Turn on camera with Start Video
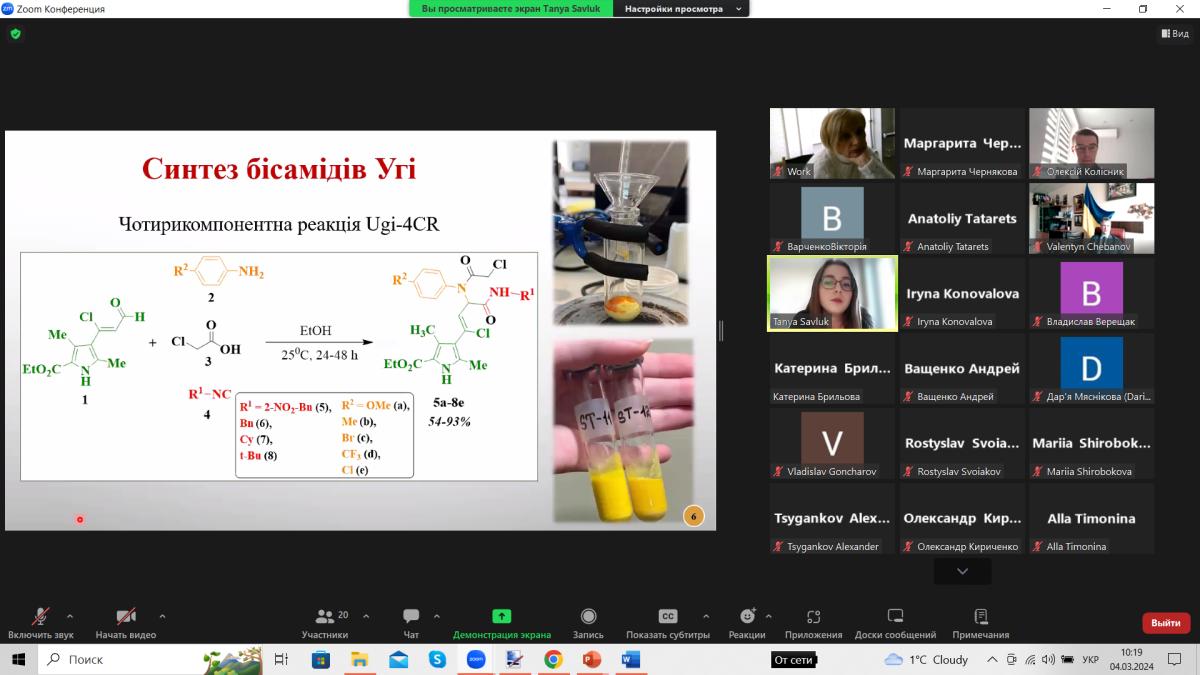Image resolution: width=1200 pixels, height=675 pixels. pyautogui.click(x=126, y=617)
